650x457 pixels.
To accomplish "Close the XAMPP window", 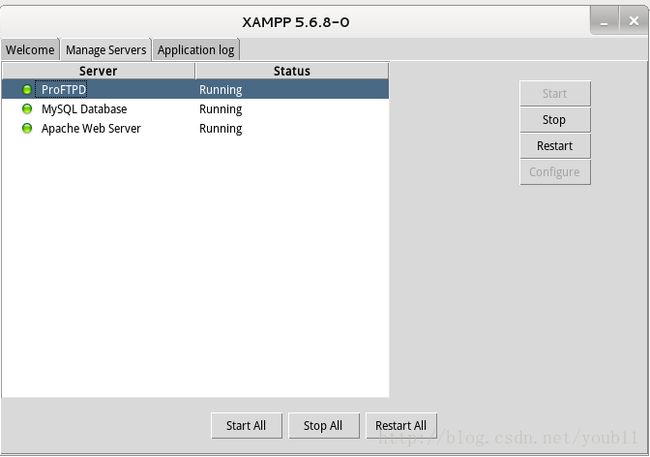I will [x=633, y=21].
